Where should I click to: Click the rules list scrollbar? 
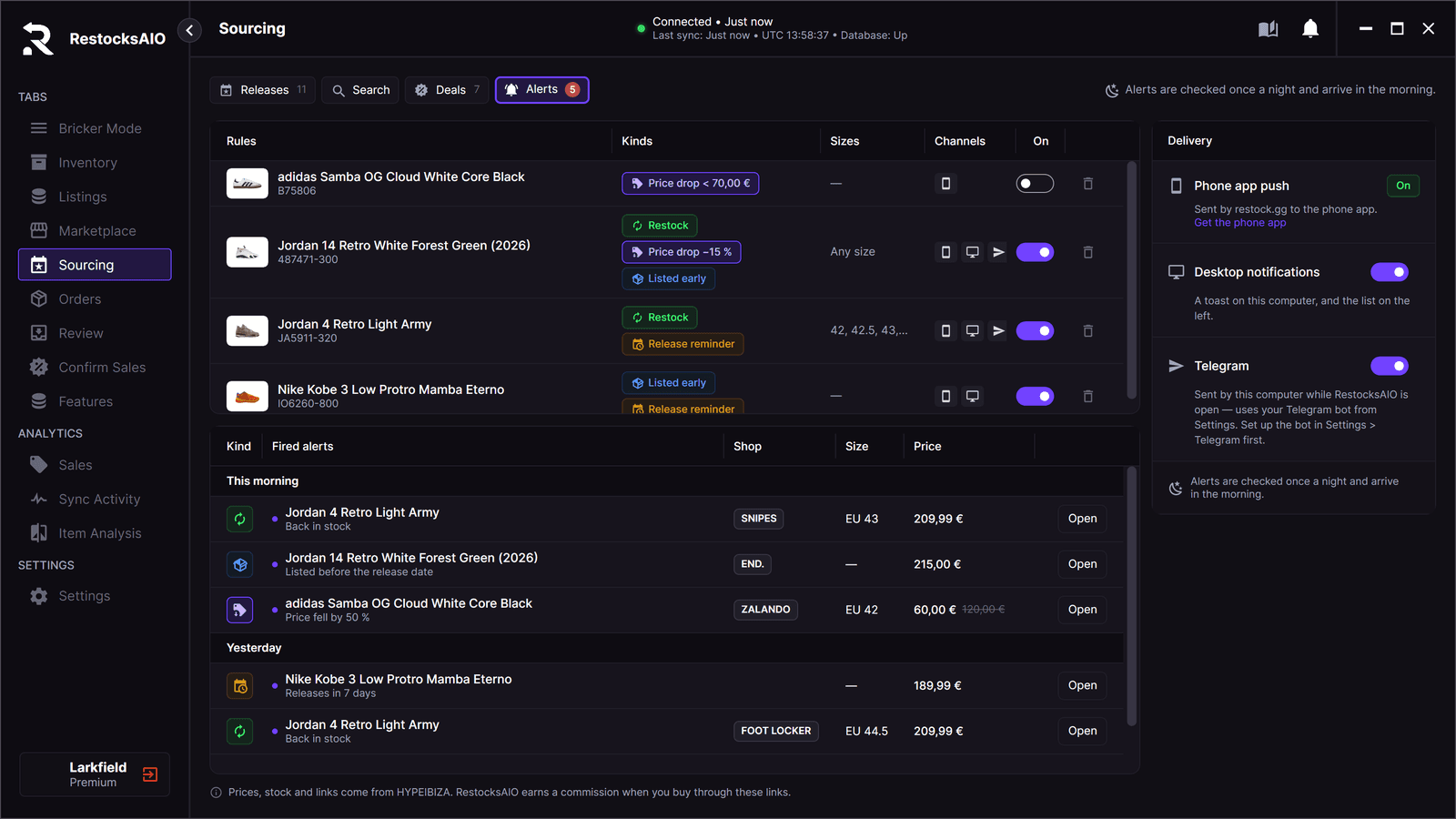pos(1132,280)
